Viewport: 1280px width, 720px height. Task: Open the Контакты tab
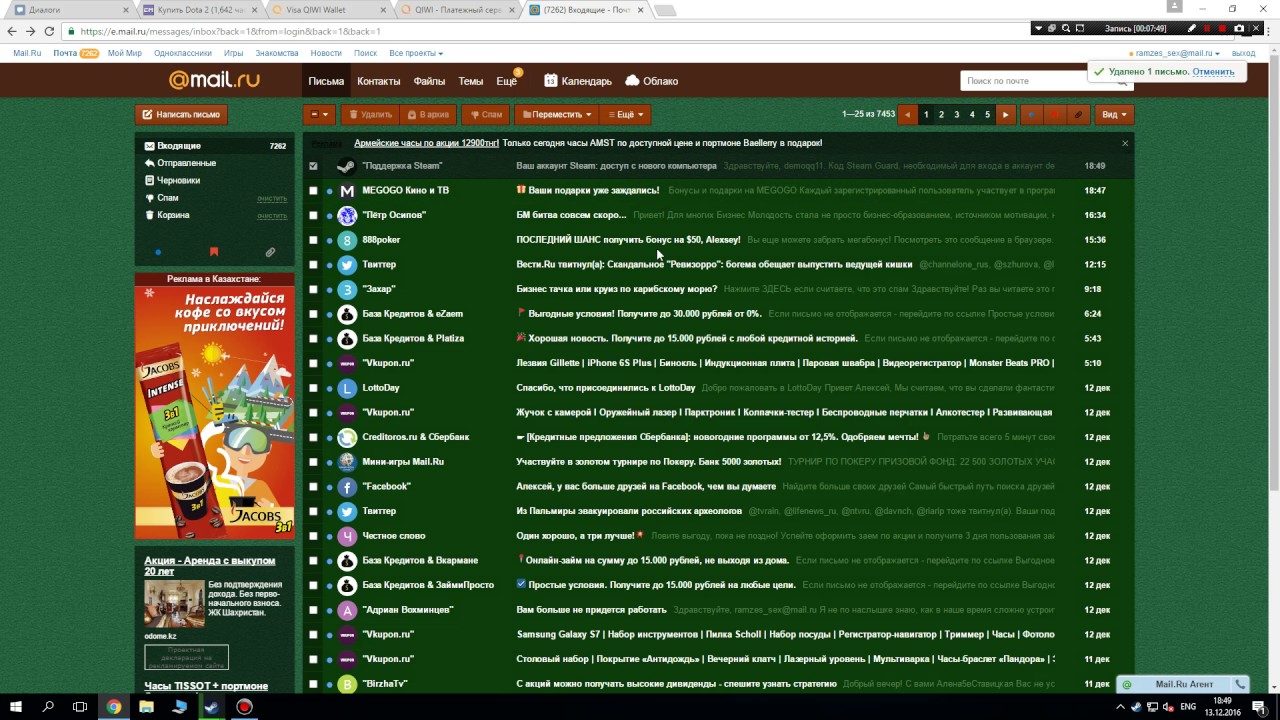(x=379, y=81)
